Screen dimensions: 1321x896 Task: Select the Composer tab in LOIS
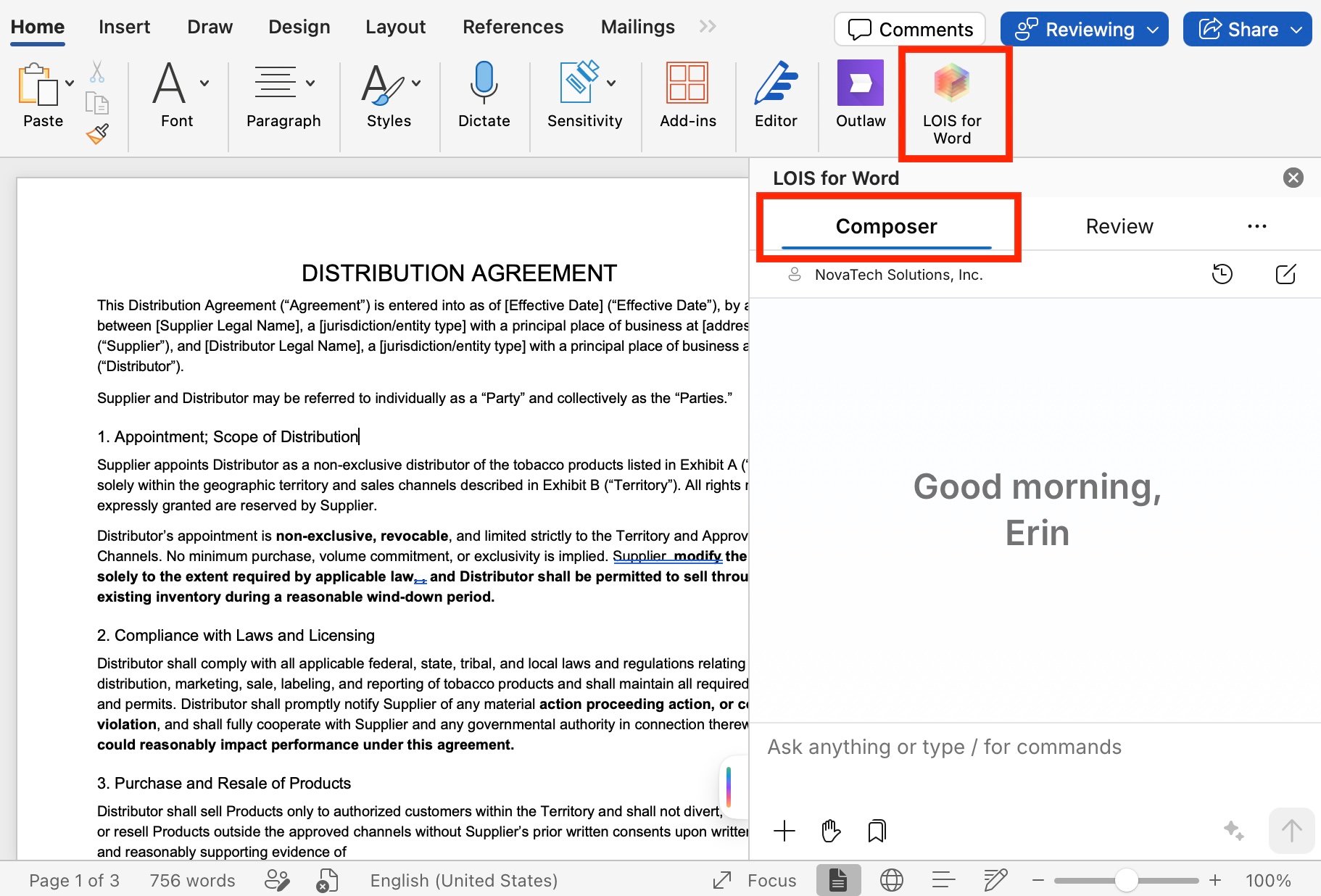point(886,226)
